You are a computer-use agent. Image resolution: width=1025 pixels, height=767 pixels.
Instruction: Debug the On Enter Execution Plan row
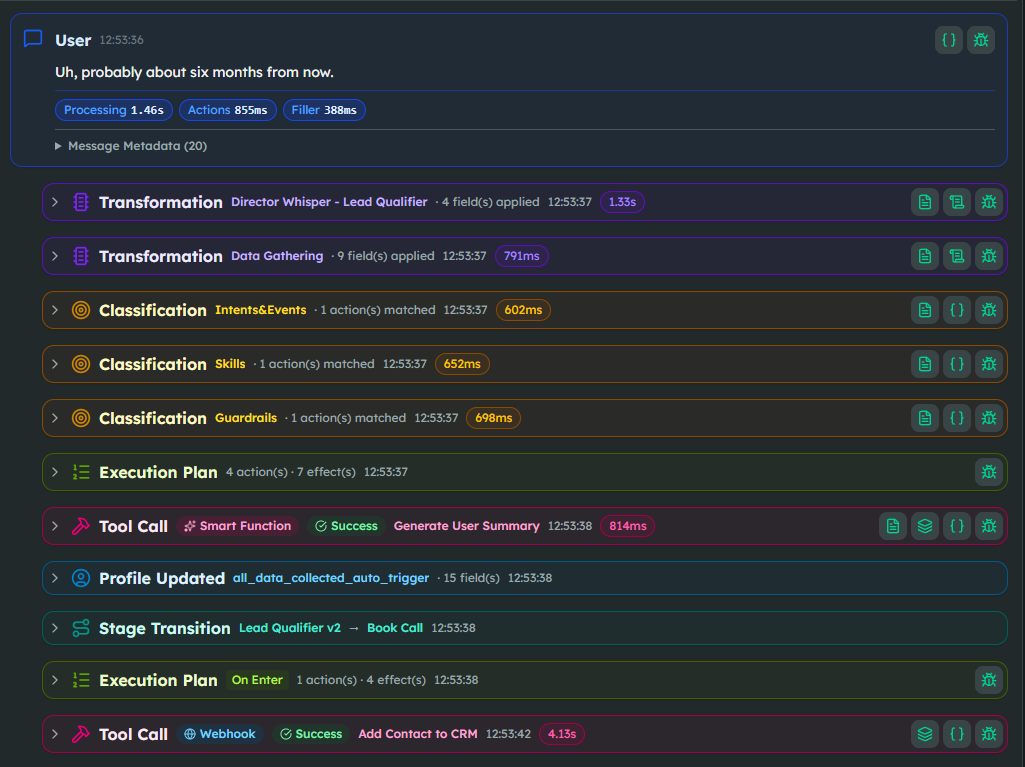point(988,680)
